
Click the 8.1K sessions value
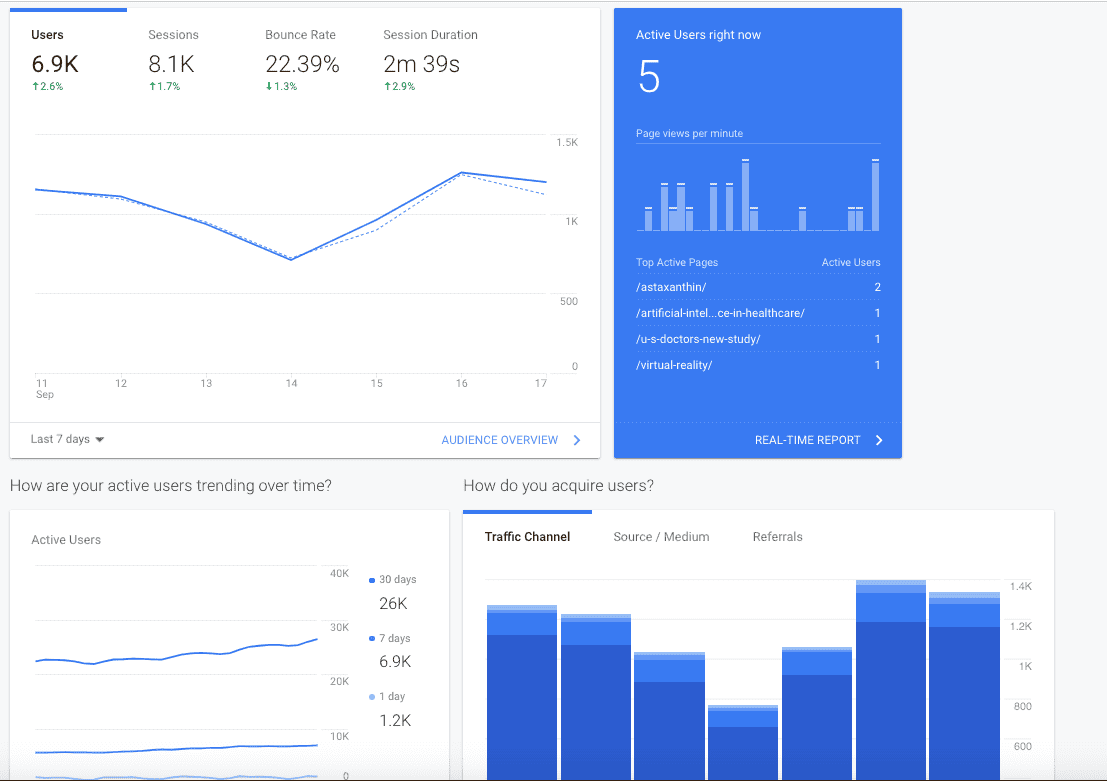171,64
